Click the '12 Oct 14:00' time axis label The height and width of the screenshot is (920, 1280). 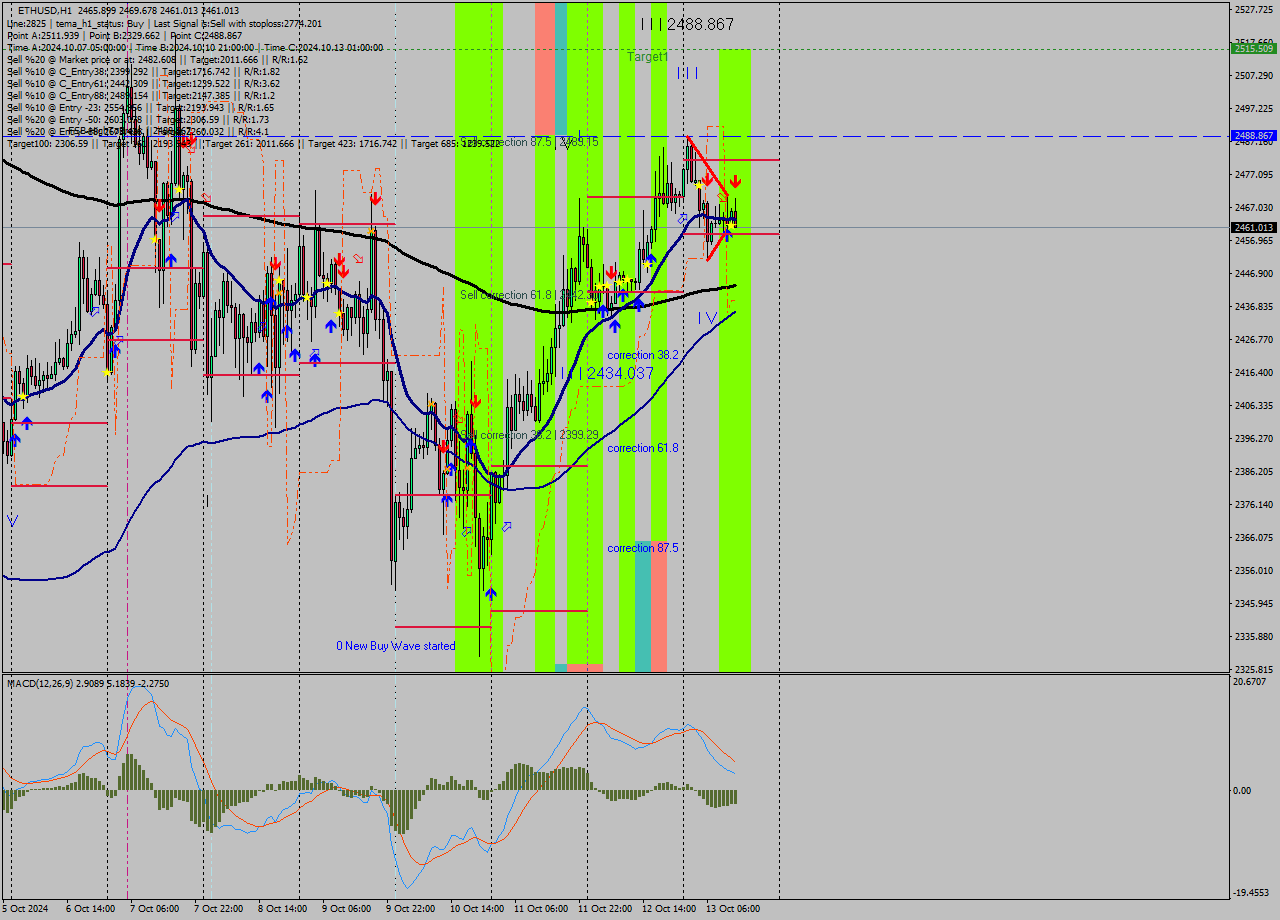[x=668, y=909]
